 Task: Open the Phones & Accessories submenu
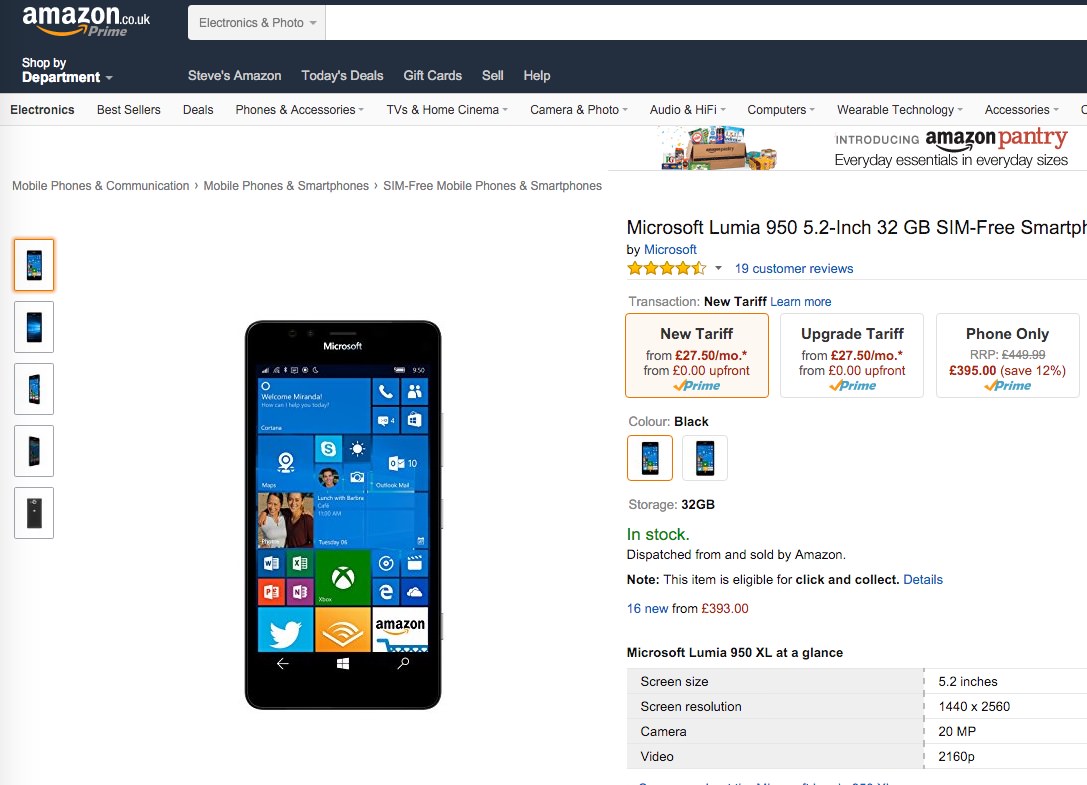(299, 110)
